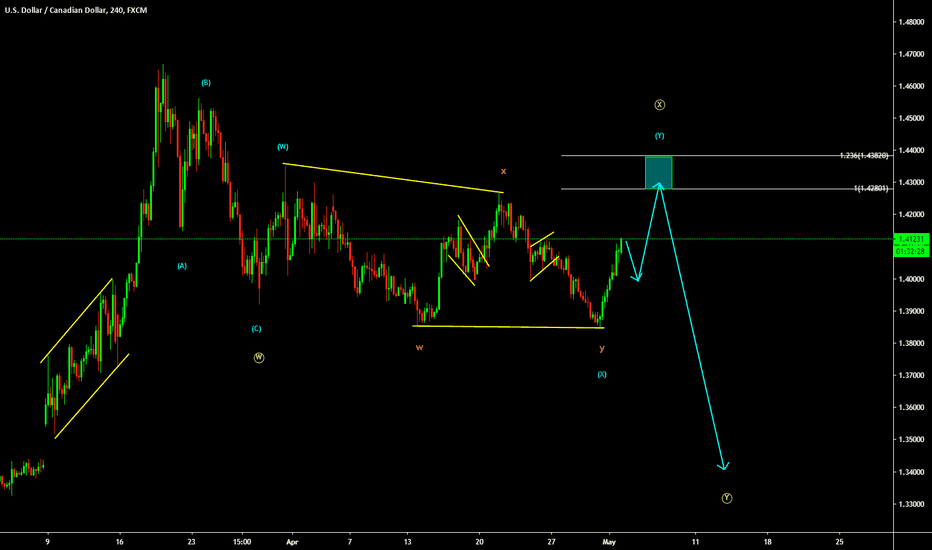This screenshot has width=932, height=550.
Task: Click the Apr date label on time axis
Action: point(292,542)
